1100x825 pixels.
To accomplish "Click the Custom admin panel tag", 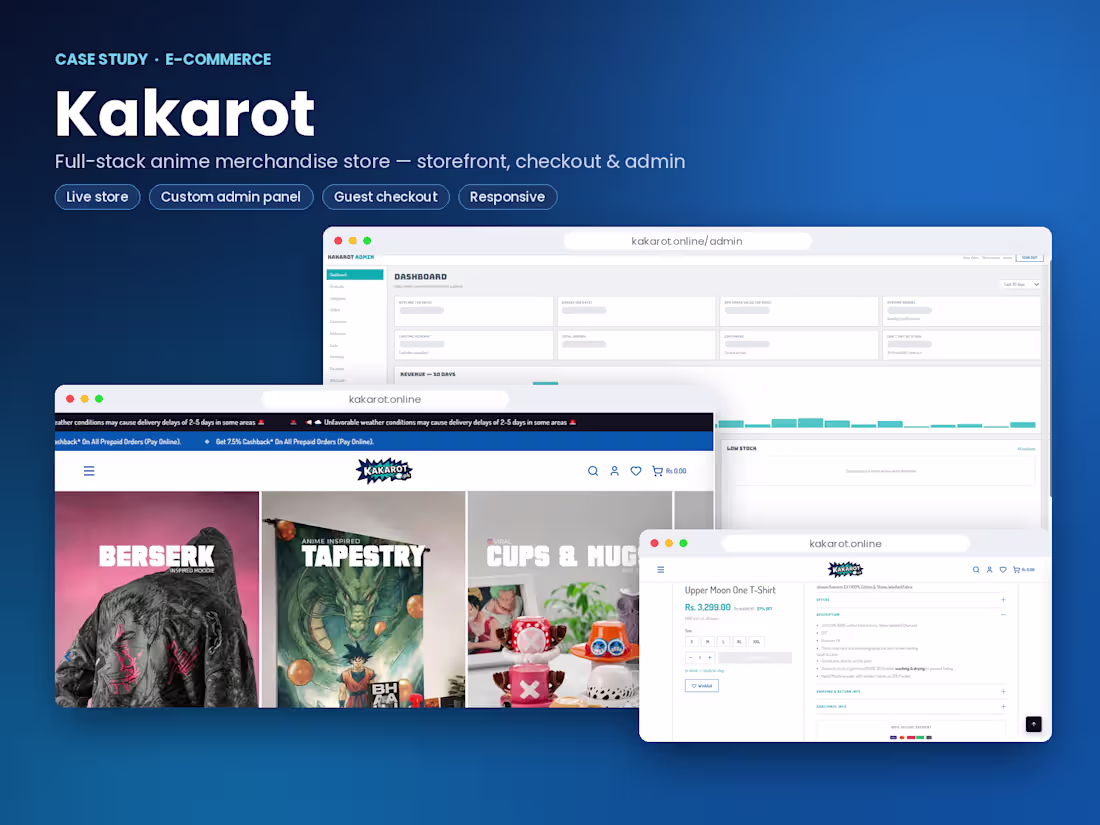I will (231, 197).
